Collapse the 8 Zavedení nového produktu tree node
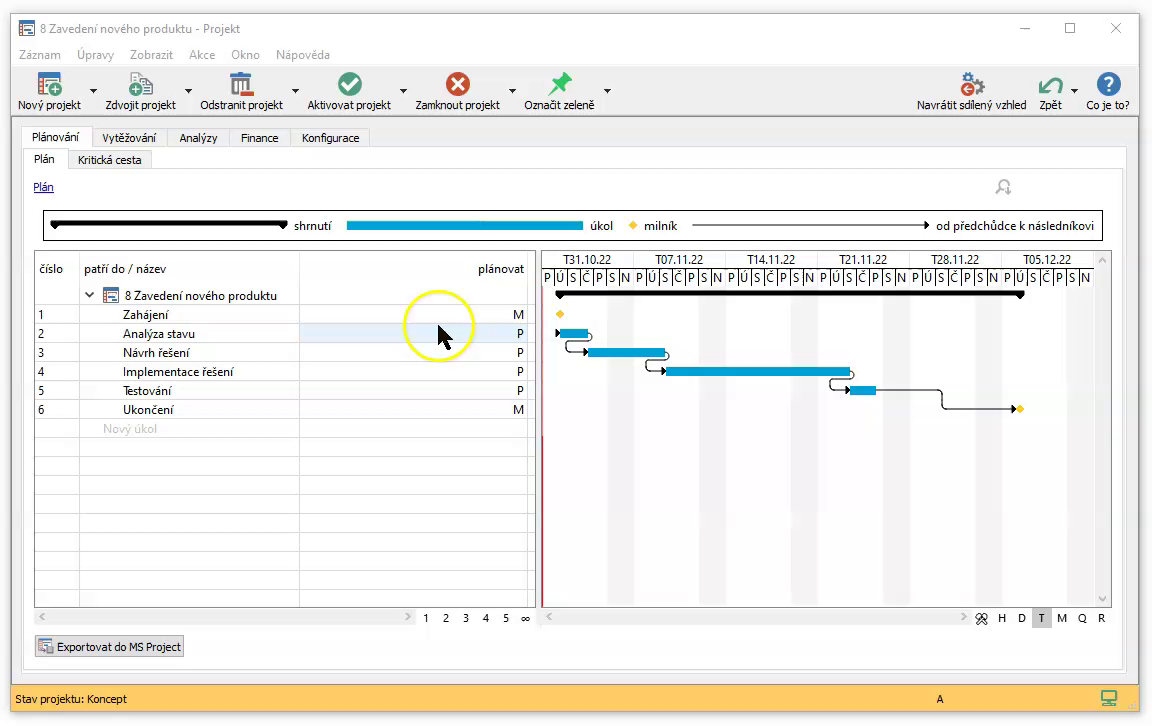Viewport: 1152px width, 726px height. point(90,295)
